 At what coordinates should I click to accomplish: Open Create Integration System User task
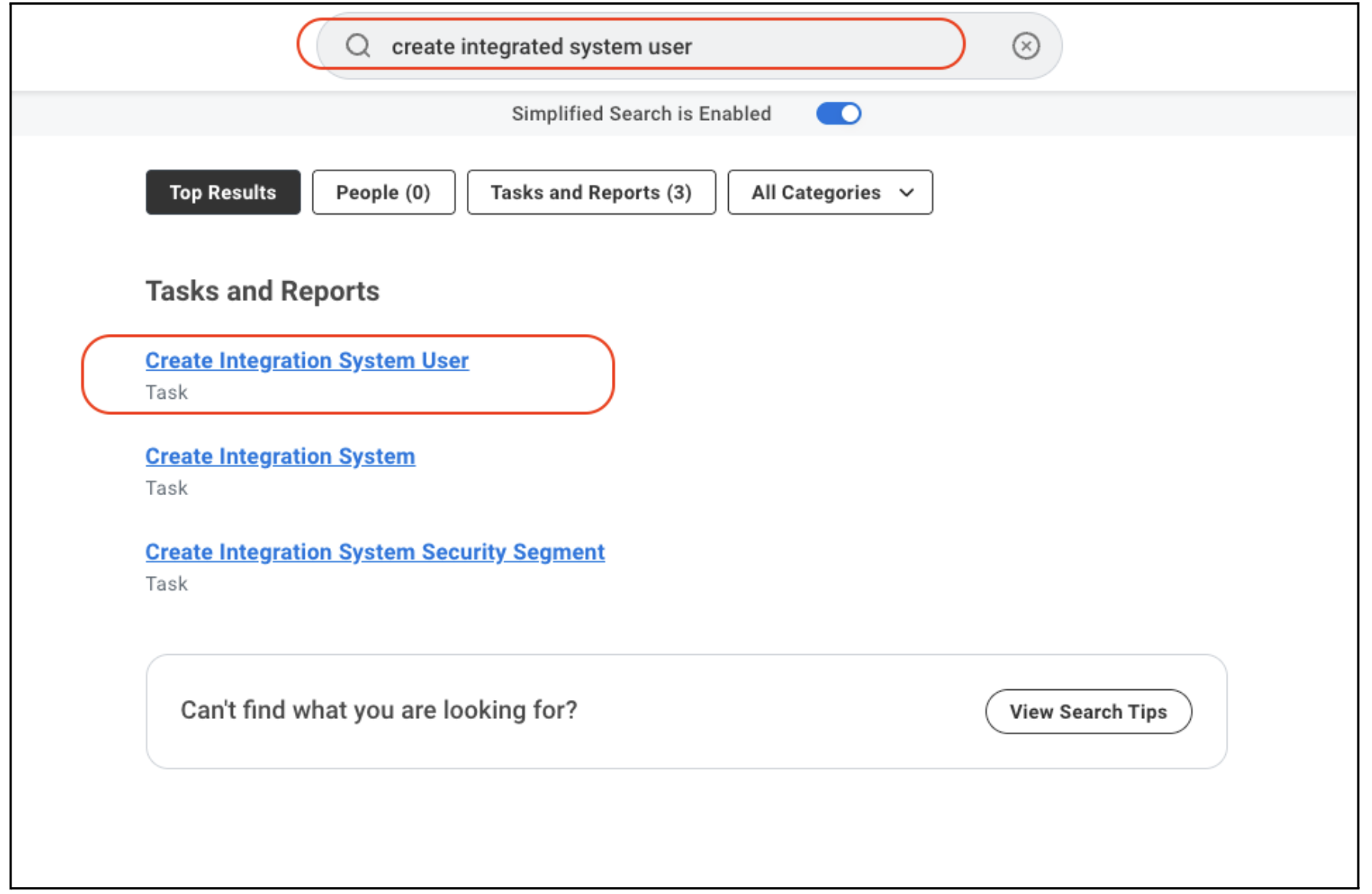point(307,361)
